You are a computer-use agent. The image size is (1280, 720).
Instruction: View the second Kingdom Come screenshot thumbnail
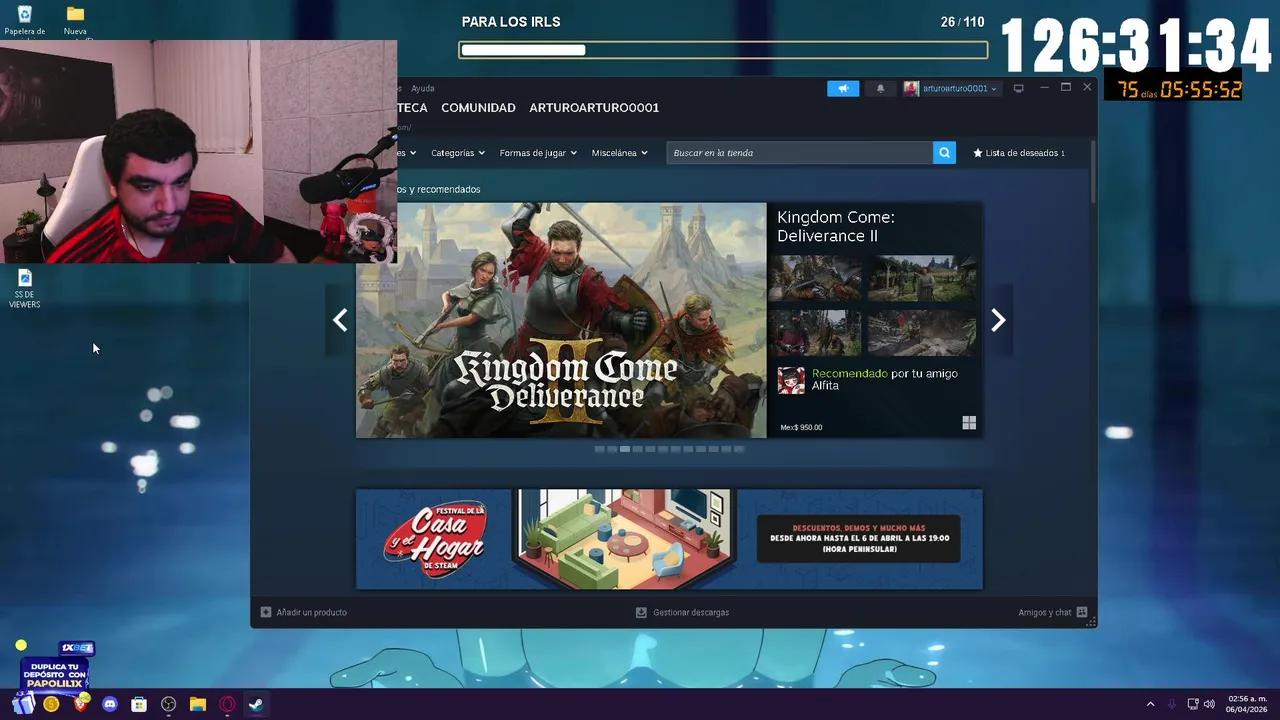(922, 278)
